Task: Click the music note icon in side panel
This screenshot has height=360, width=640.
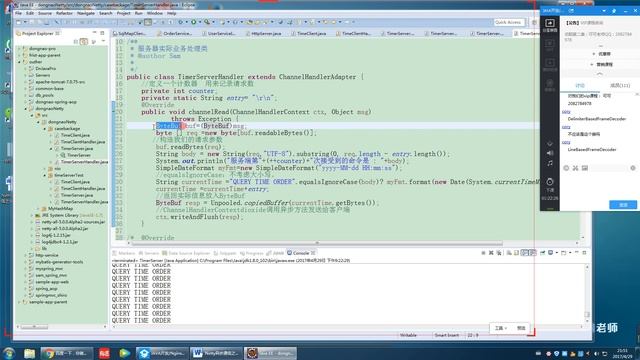Action: pos(550,163)
